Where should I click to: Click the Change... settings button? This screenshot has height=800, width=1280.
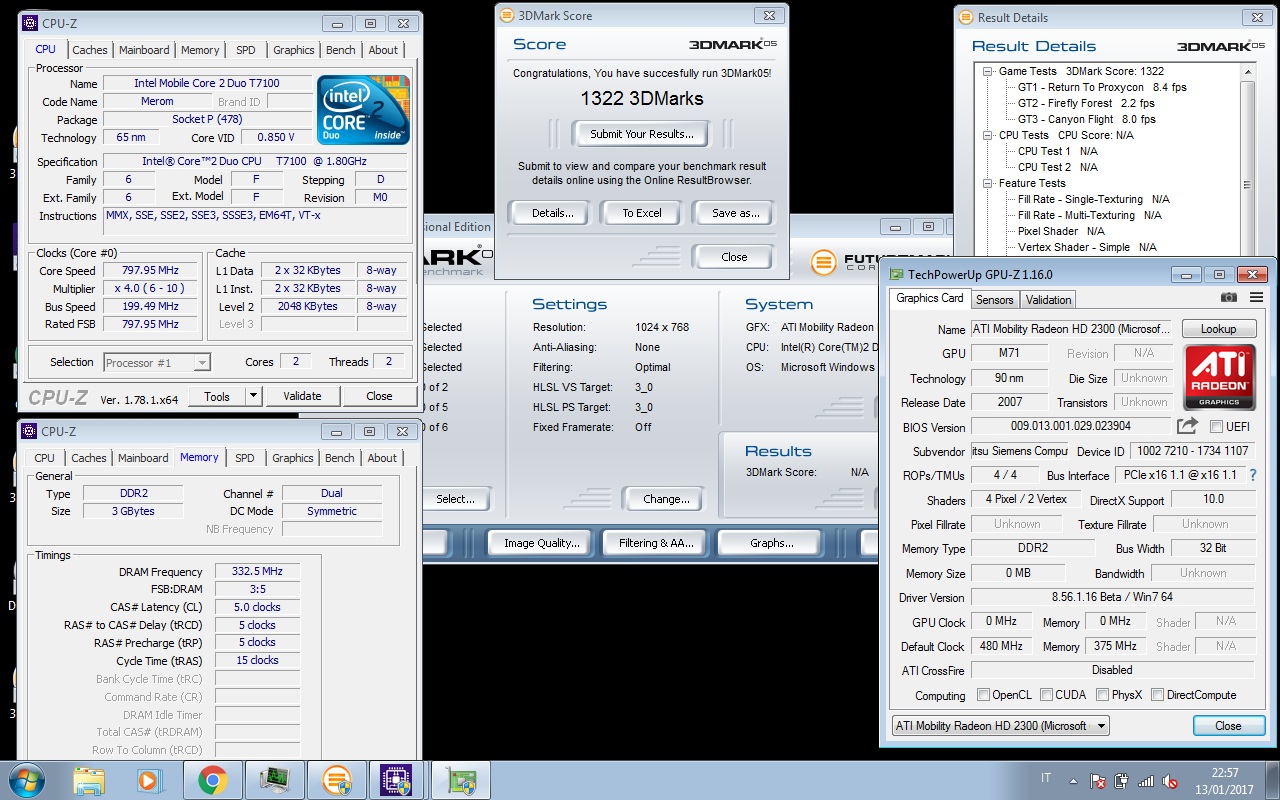[667, 499]
